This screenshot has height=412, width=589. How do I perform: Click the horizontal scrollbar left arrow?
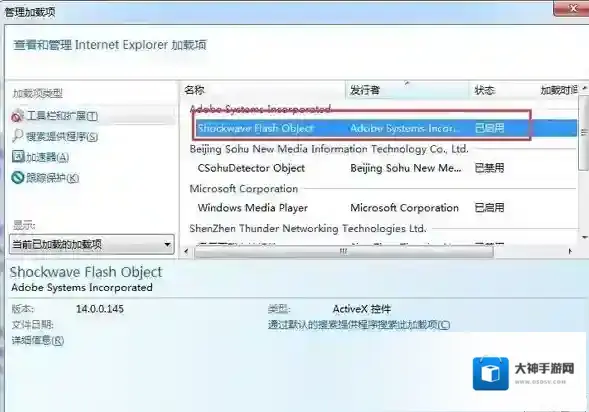click(x=186, y=251)
